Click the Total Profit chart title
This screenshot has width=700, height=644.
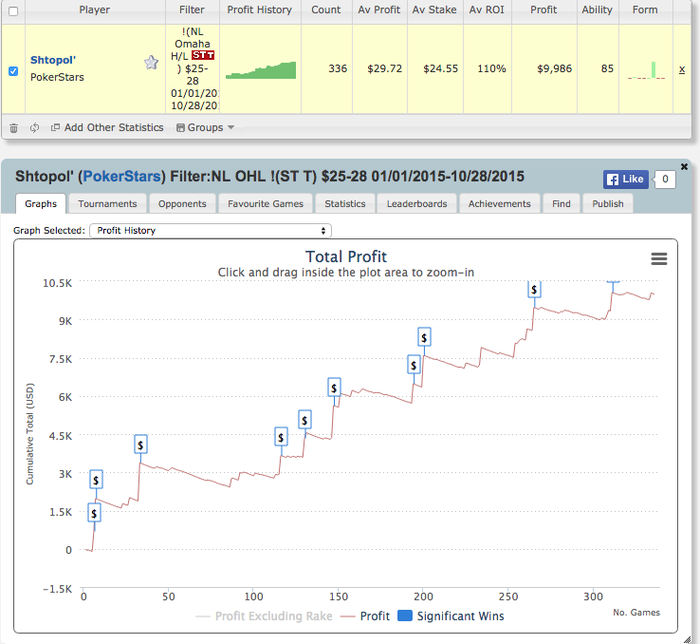pyautogui.click(x=346, y=257)
